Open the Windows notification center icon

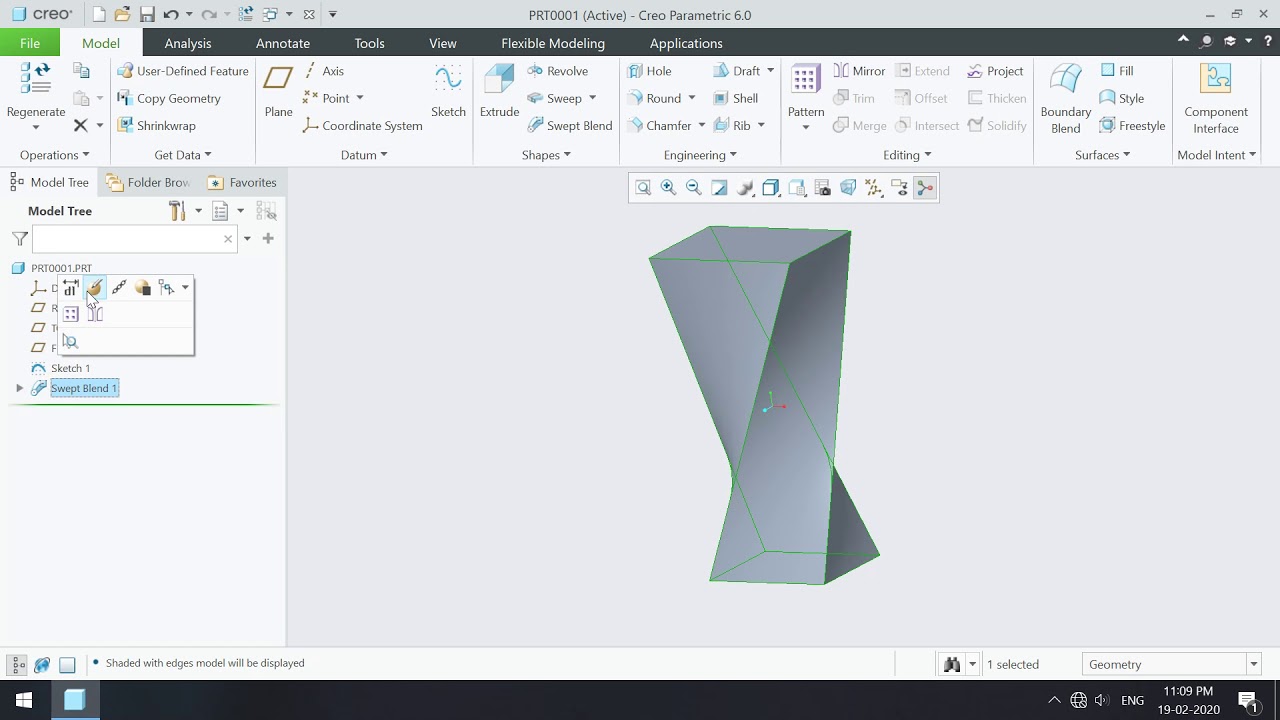tap(1247, 700)
